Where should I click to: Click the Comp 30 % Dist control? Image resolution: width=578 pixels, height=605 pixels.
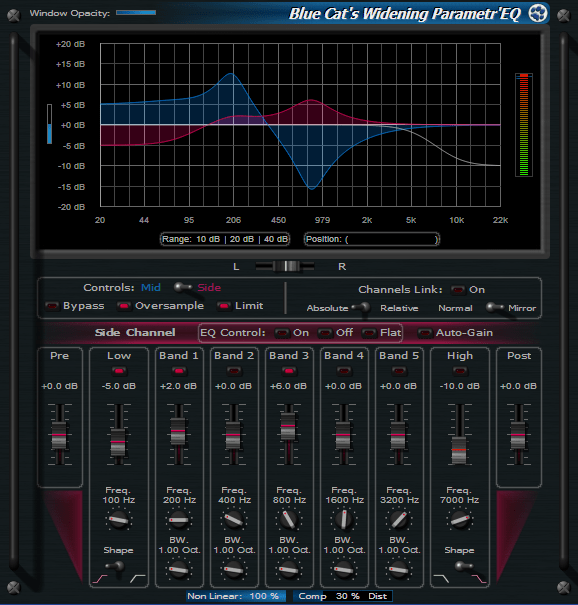click(x=343, y=596)
